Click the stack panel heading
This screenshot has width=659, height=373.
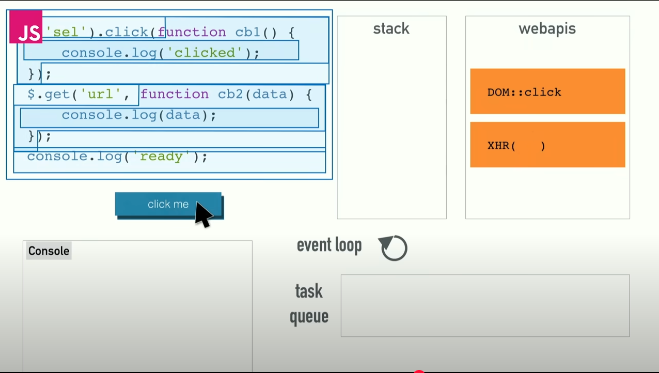click(x=391, y=29)
